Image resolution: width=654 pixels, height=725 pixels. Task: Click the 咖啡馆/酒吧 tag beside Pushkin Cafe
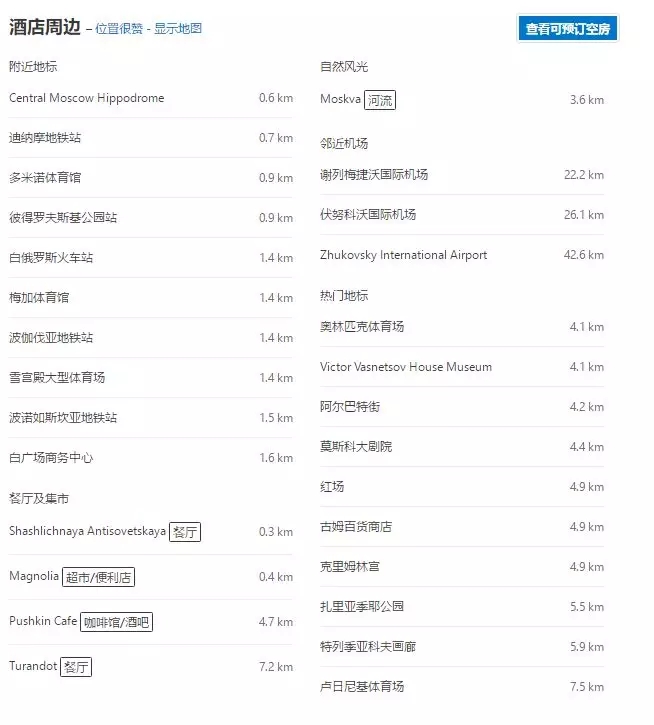pos(117,622)
